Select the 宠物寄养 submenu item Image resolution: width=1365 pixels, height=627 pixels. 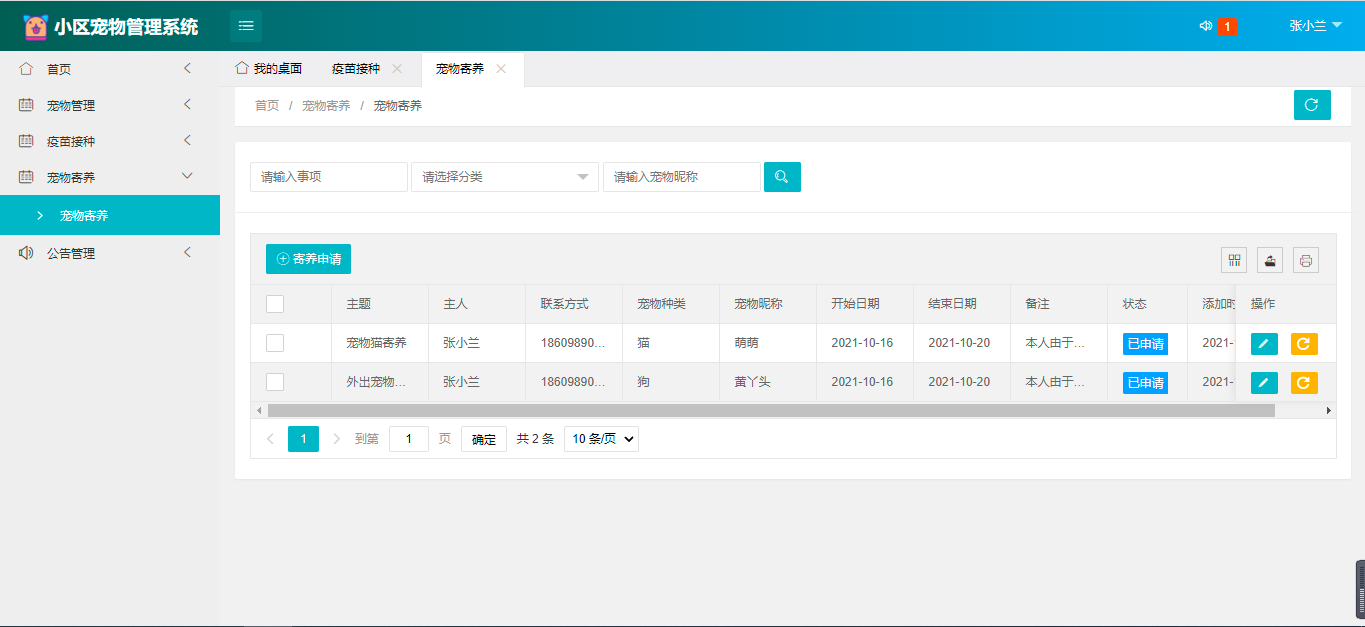[110, 215]
